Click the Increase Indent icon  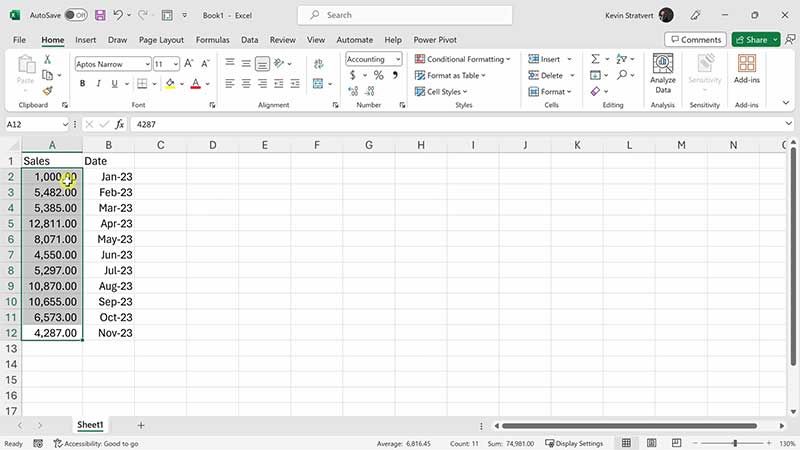pos(295,83)
